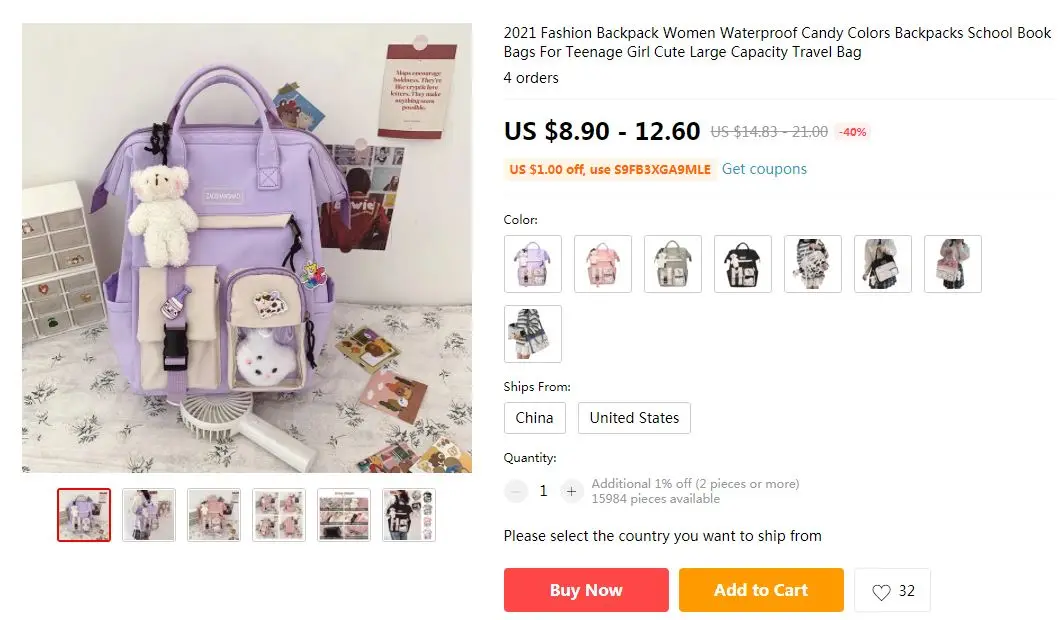Open the Get coupons link
The image size is (1060, 620).
764,169
